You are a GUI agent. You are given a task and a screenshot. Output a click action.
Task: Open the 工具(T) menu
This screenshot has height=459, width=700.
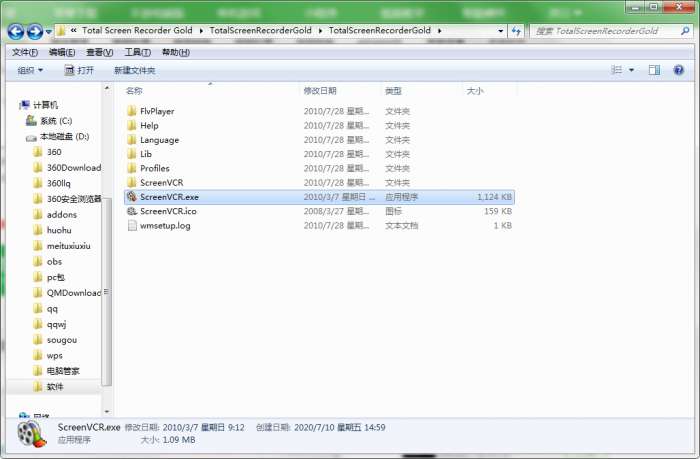coord(137,52)
